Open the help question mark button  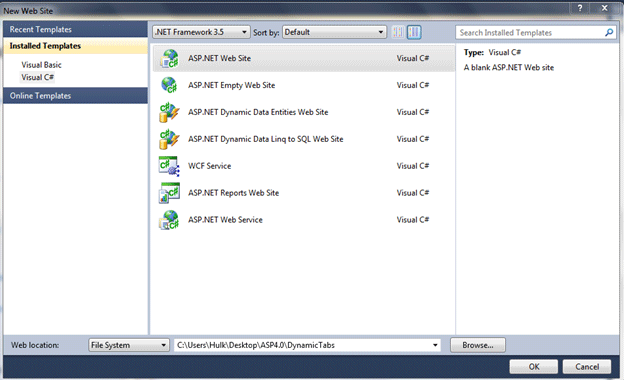coord(580,8)
